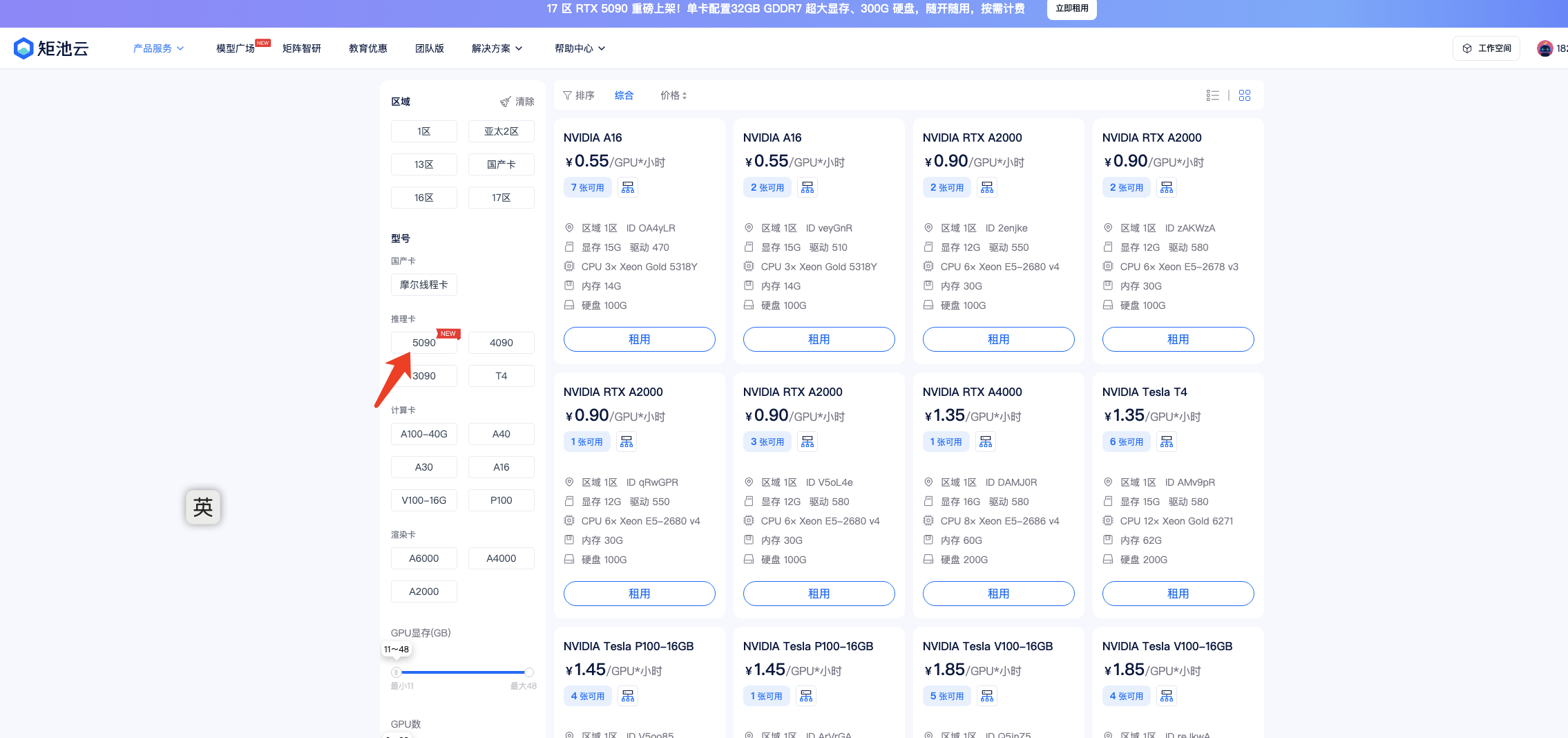Open the 工作空间 workspace button
Viewport: 1568px width, 738px height.
tap(1486, 48)
